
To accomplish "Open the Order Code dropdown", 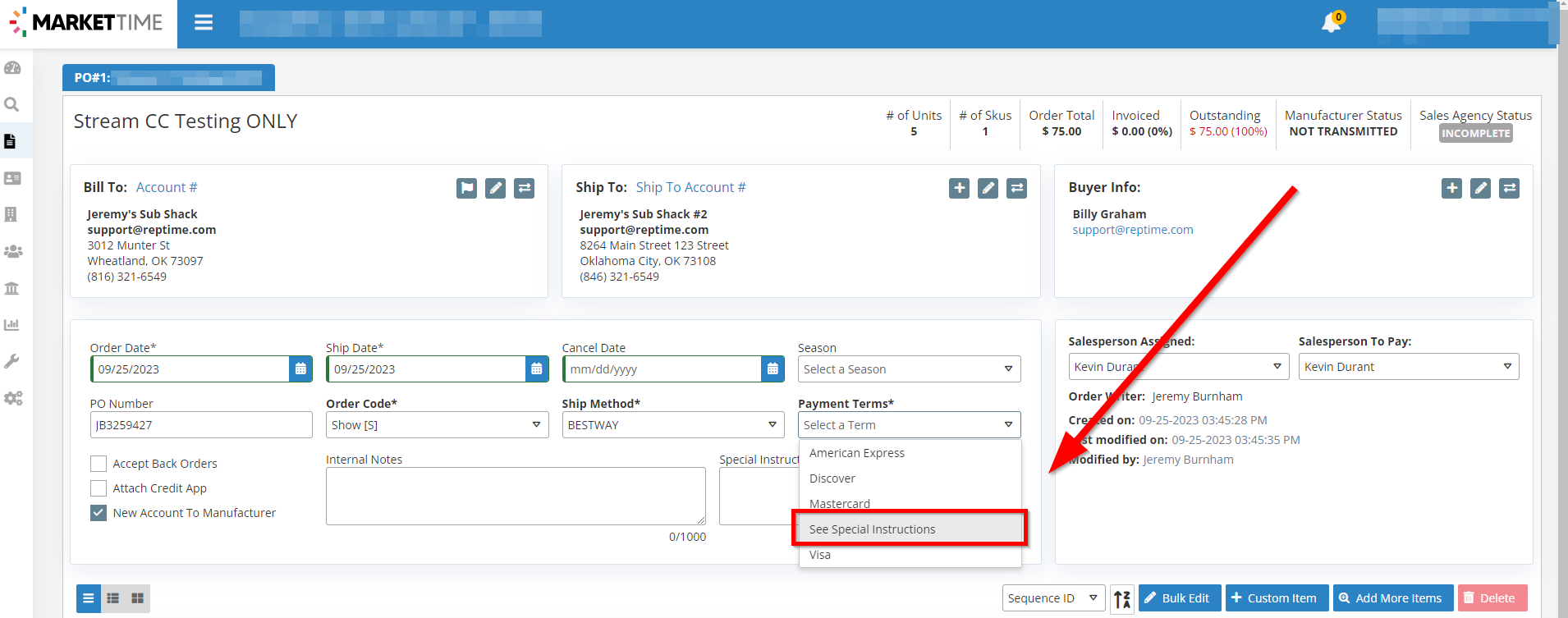I will point(437,425).
